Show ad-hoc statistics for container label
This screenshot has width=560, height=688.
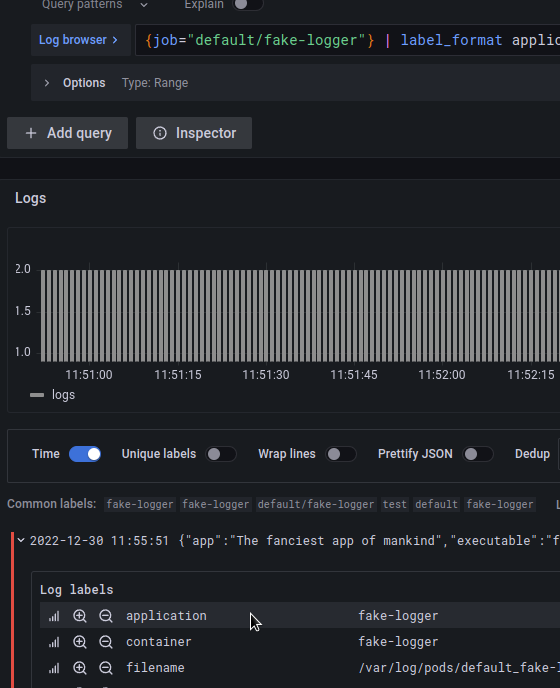pyautogui.click(x=54, y=642)
